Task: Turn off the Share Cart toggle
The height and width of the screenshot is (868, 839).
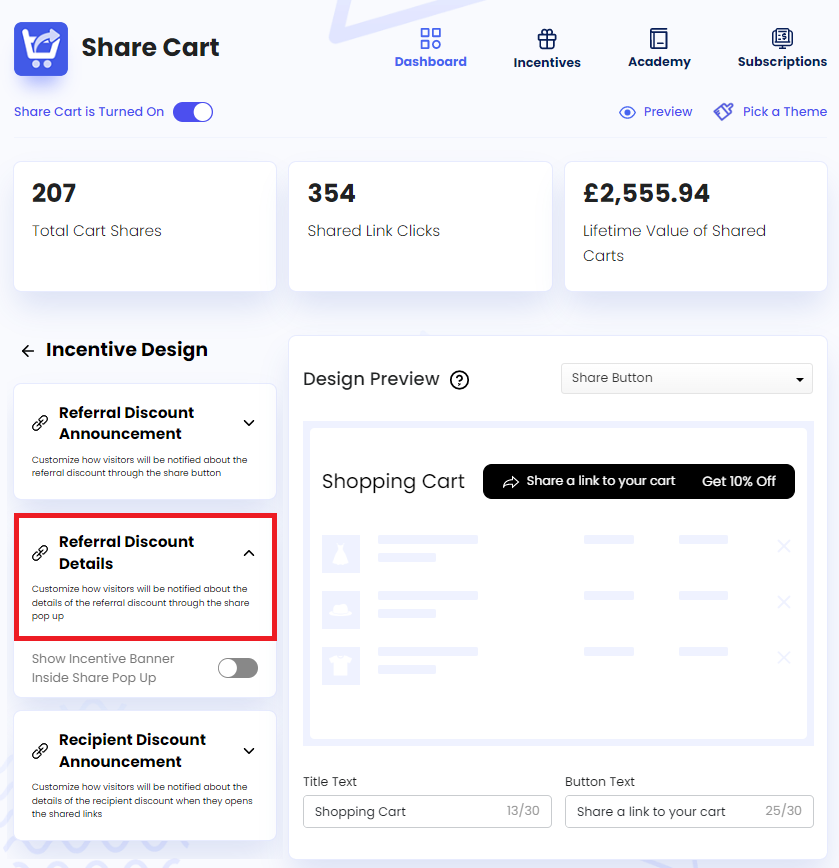Action: (x=193, y=112)
